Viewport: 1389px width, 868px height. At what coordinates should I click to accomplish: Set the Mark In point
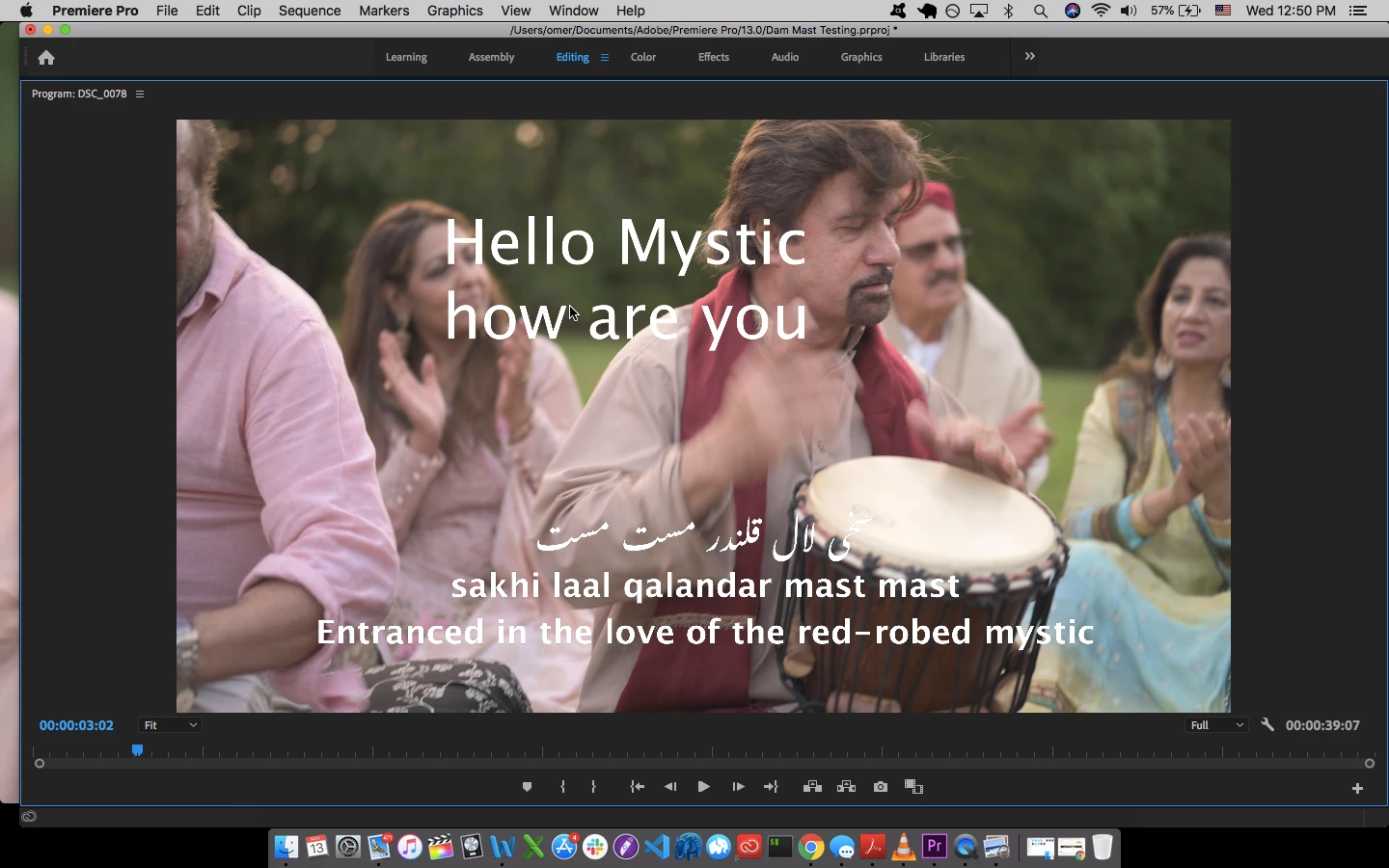[x=563, y=787]
